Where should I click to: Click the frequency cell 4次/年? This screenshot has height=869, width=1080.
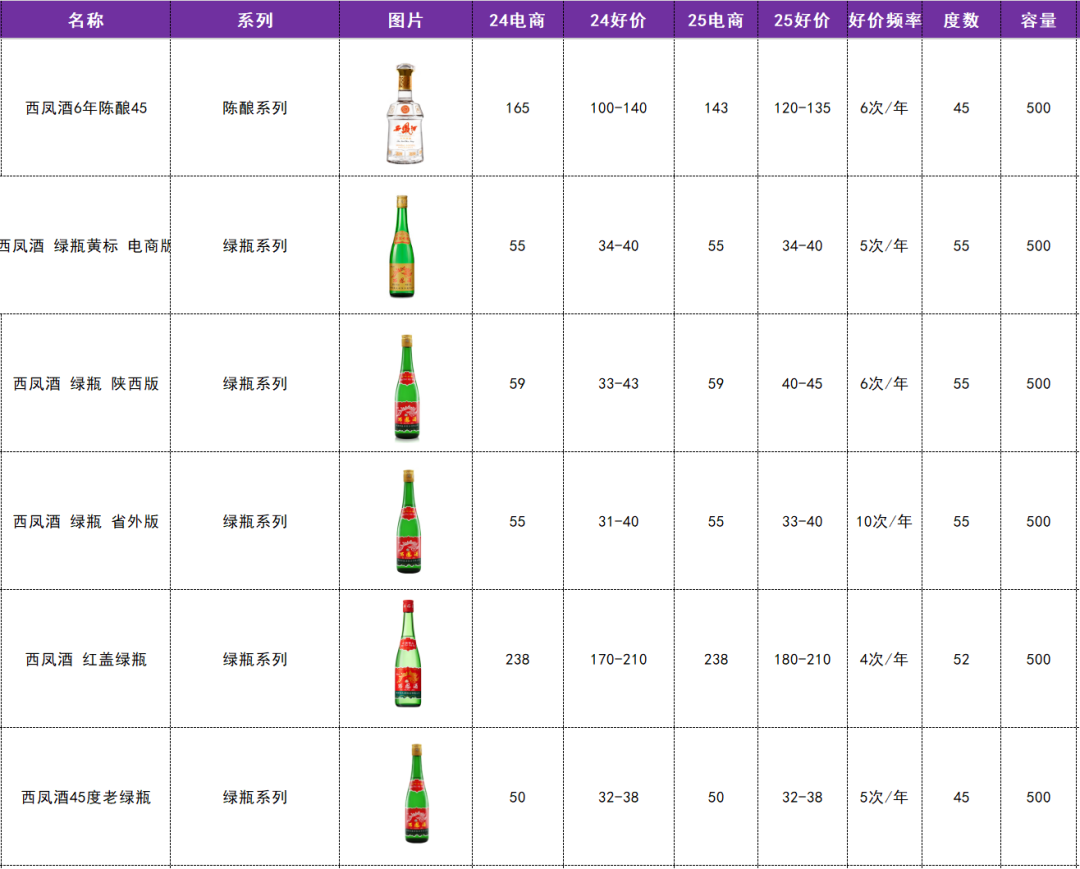(x=884, y=659)
